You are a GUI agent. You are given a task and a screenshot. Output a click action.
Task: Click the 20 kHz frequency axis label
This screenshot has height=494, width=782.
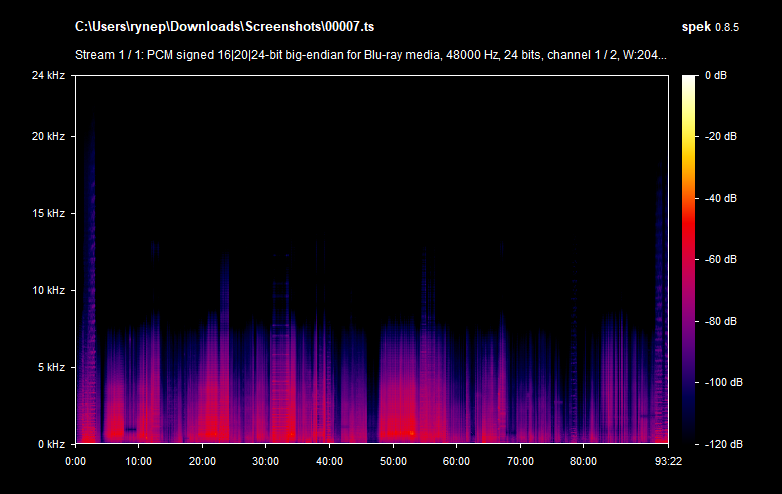tap(47, 136)
